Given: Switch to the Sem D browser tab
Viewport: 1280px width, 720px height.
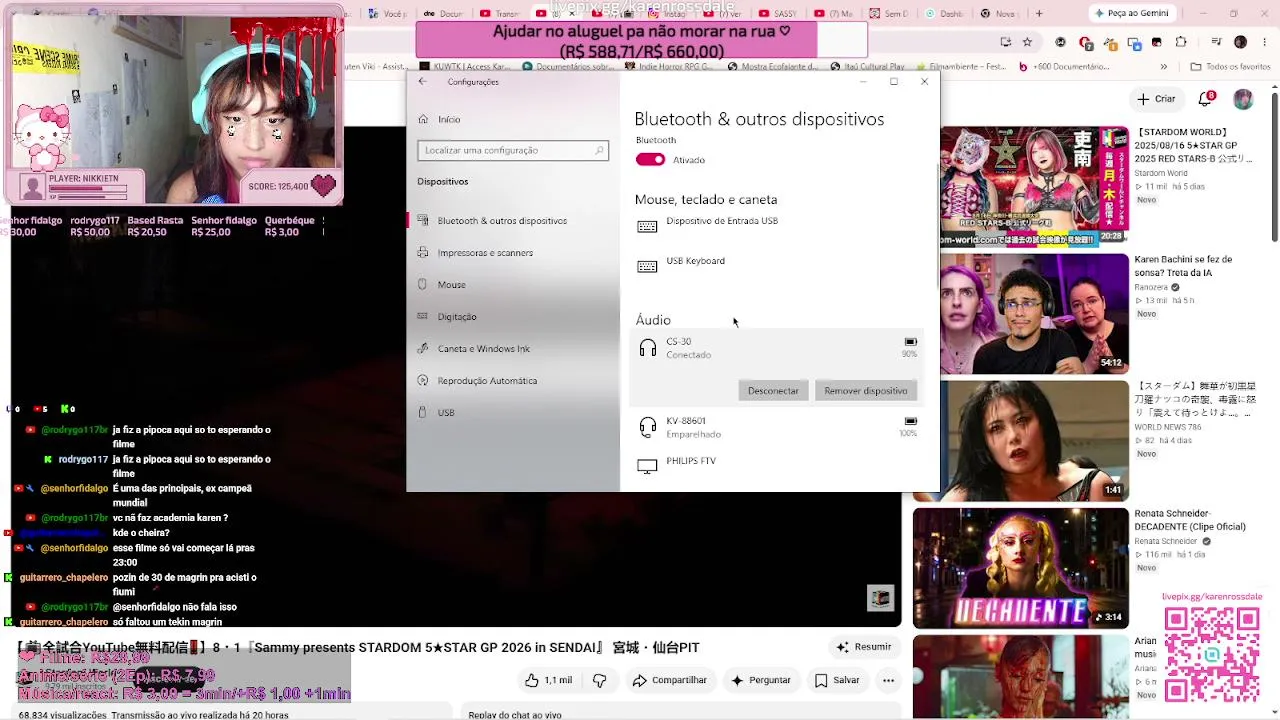Looking at the screenshot, I should click(888, 14).
